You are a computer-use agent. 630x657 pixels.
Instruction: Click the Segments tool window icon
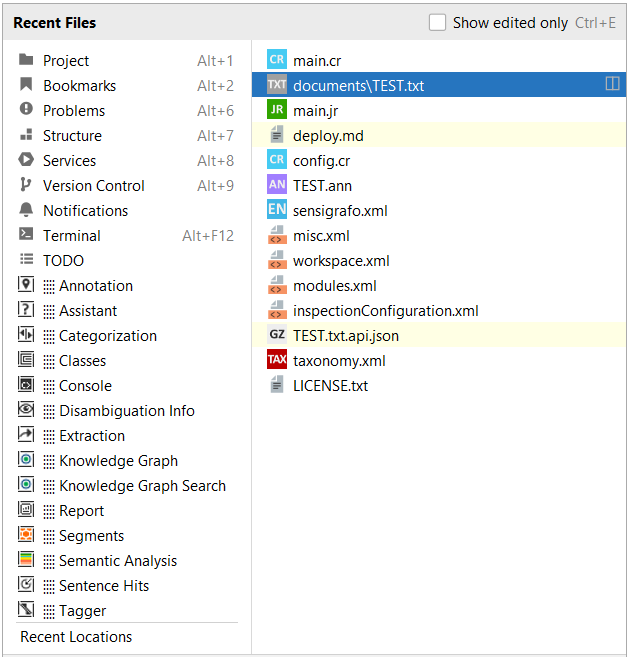point(26,536)
